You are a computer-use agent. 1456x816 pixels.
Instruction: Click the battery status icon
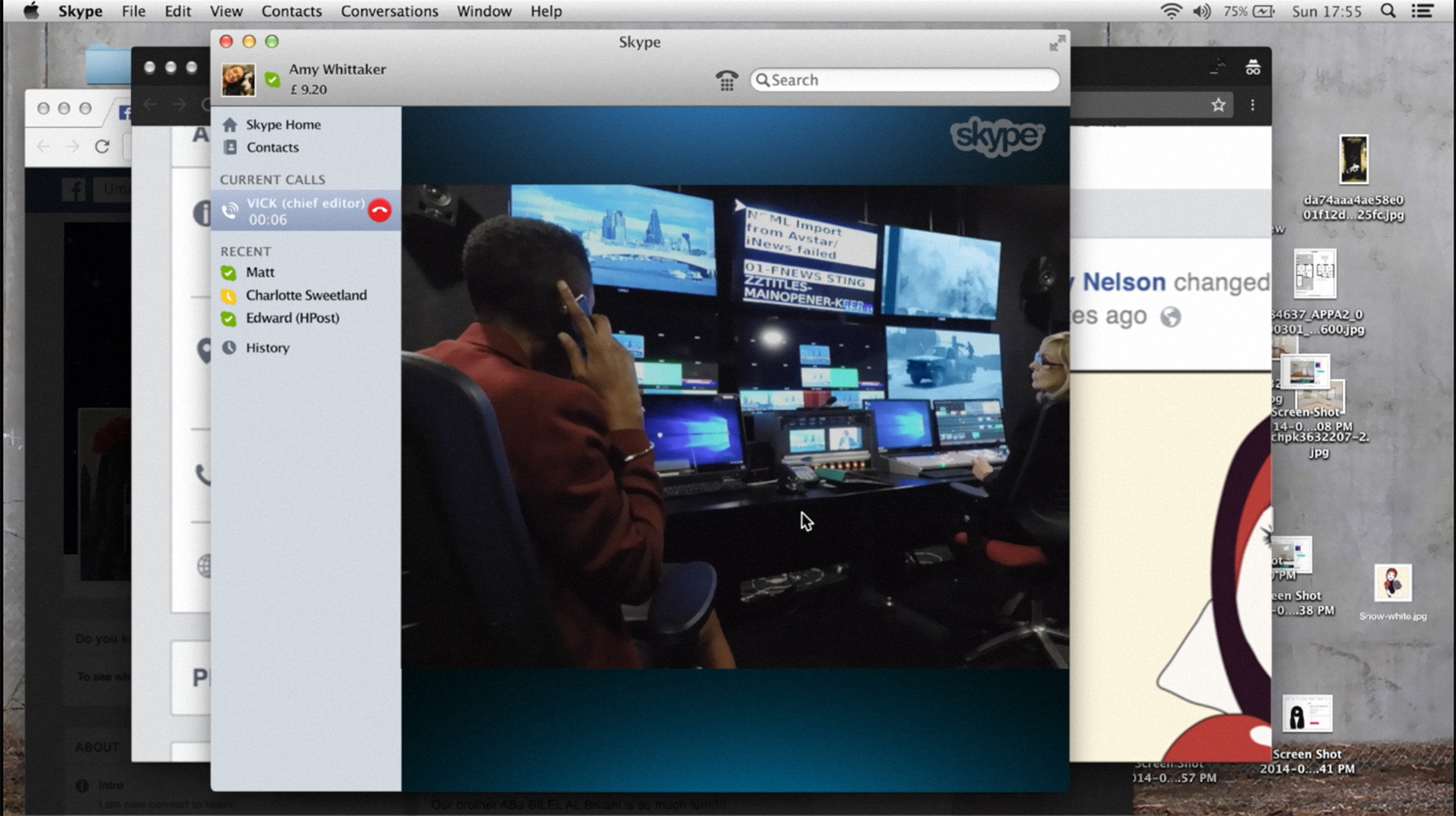point(1264,11)
